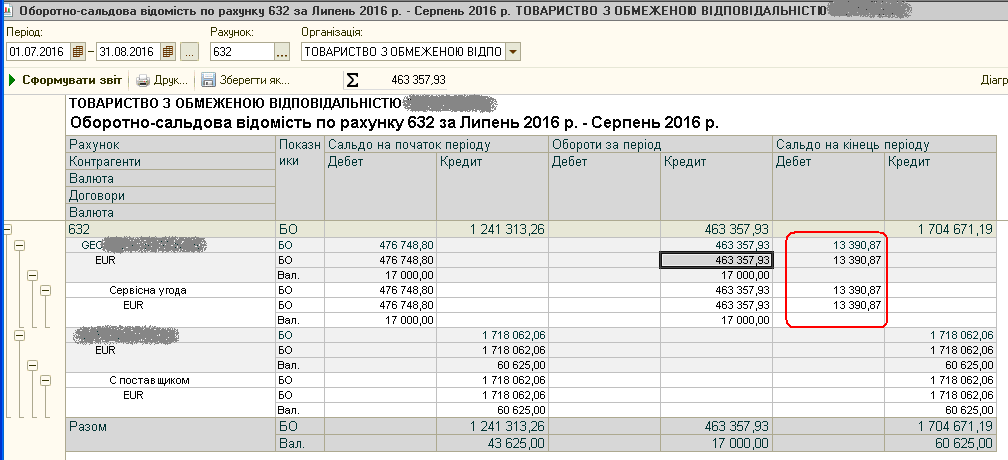Click 463 357,93 in the Разом row
Screen dimensions: 1008x460
[x=716, y=427]
